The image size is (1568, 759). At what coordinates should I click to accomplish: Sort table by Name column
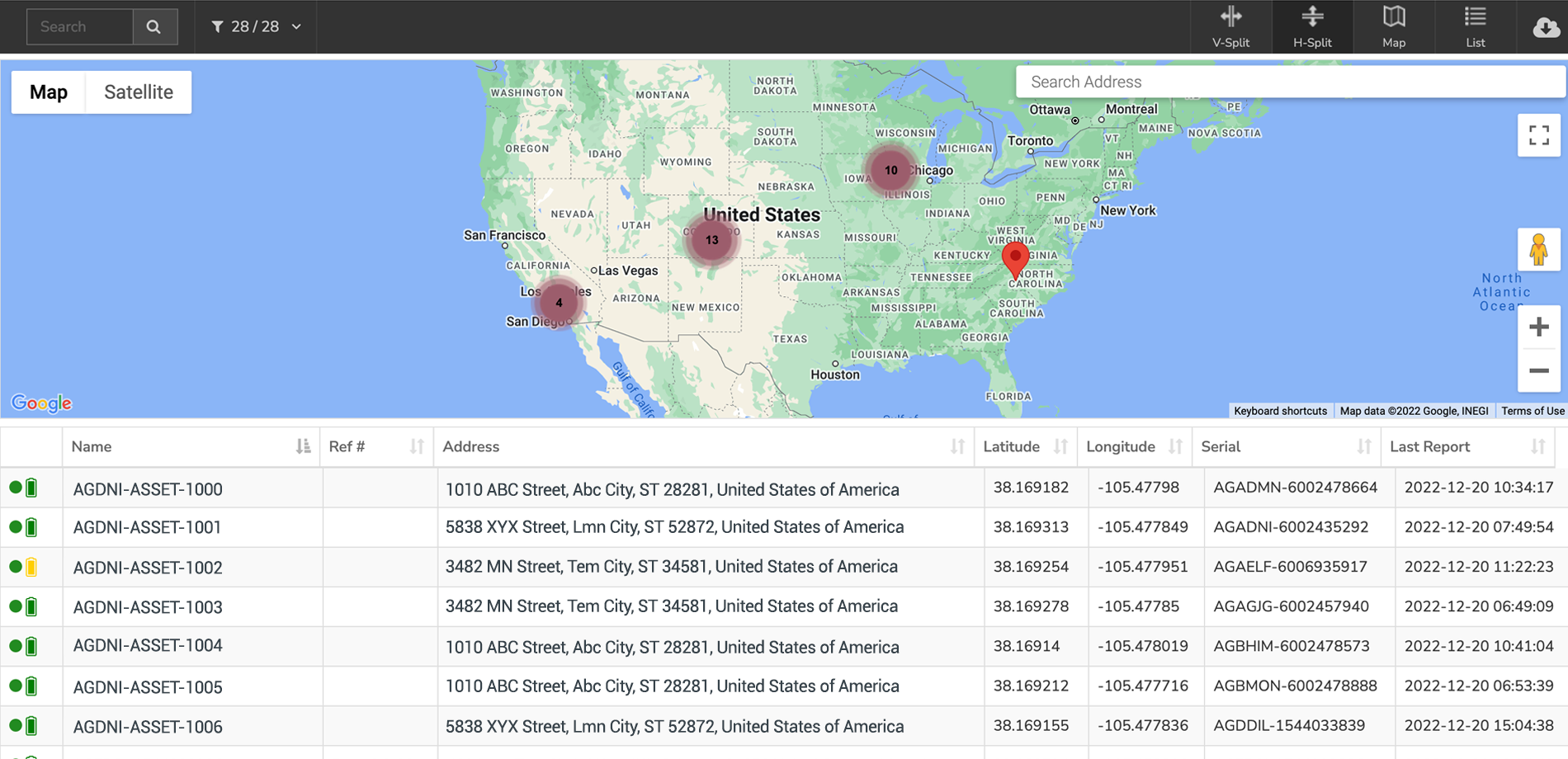tap(303, 446)
